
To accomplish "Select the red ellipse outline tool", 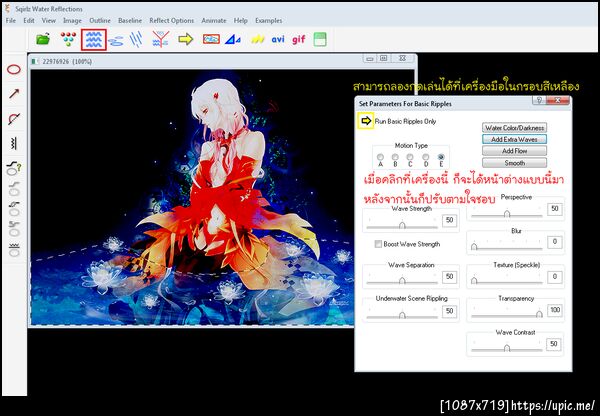I will pos(14,70).
